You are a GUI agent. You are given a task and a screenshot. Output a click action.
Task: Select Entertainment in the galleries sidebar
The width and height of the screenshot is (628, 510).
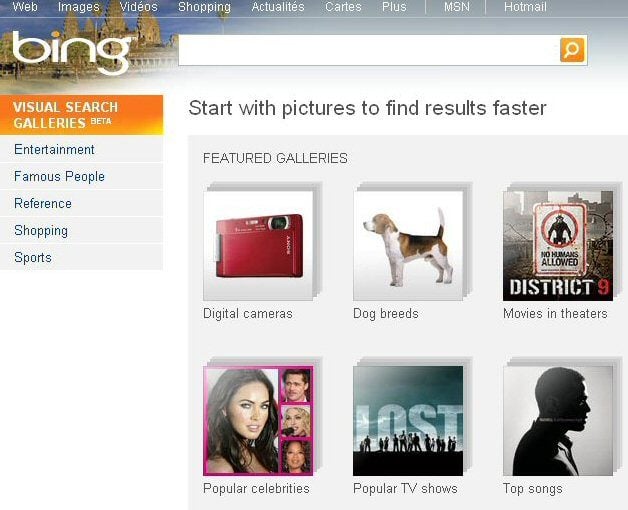click(81, 149)
